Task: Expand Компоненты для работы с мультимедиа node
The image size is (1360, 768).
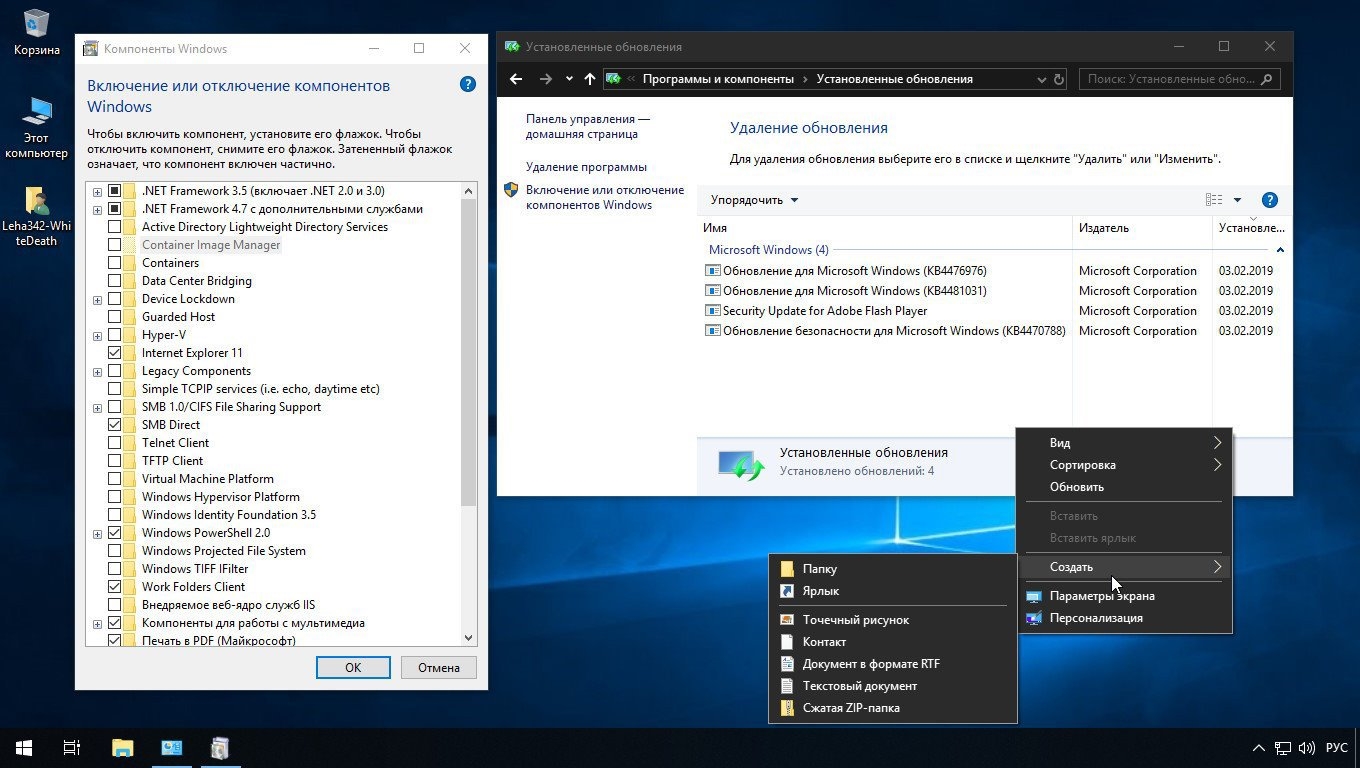Action: (x=97, y=624)
